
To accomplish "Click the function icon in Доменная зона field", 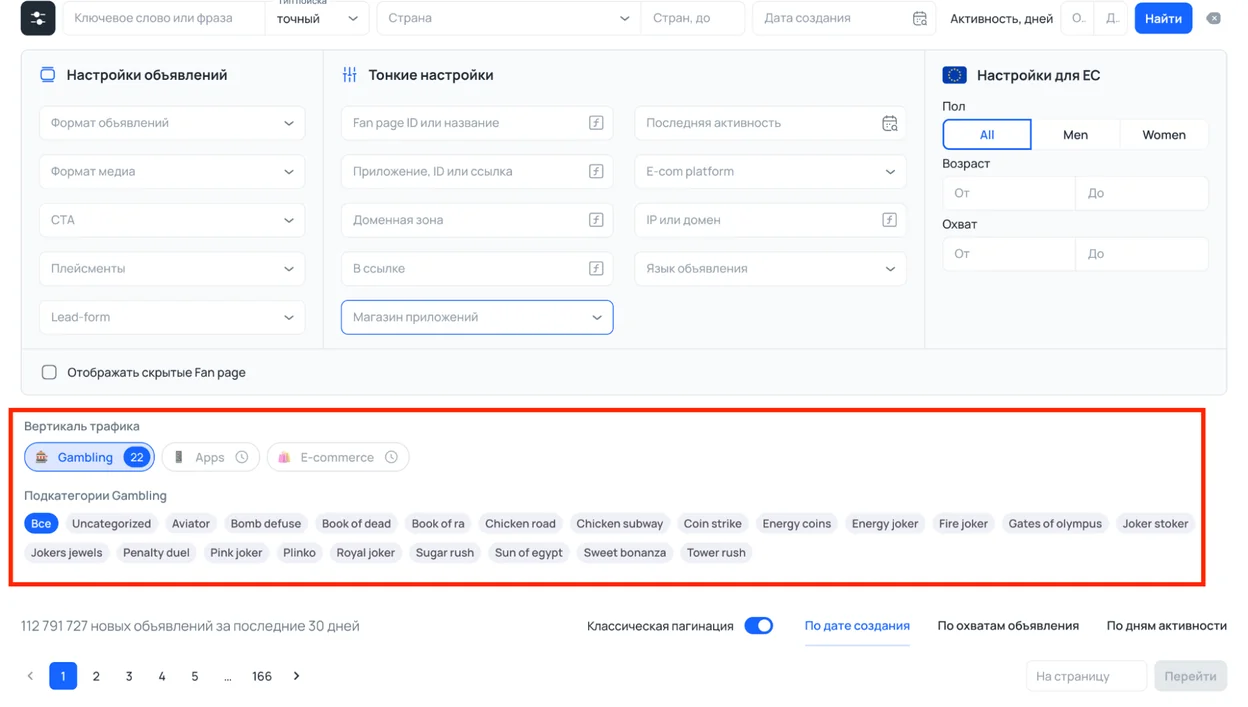I will 596,220.
